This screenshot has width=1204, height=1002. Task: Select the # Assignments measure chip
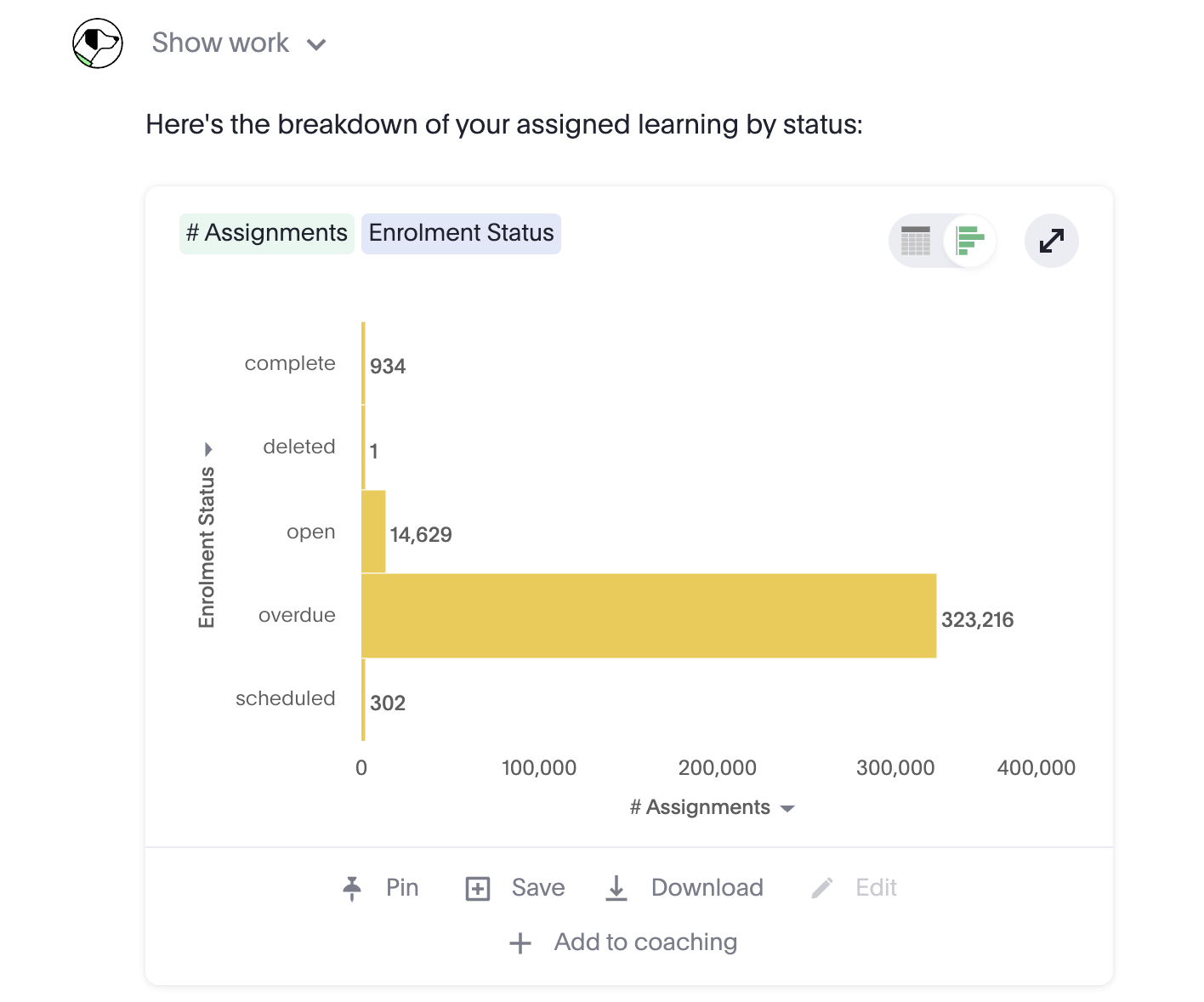(x=267, y=233)
